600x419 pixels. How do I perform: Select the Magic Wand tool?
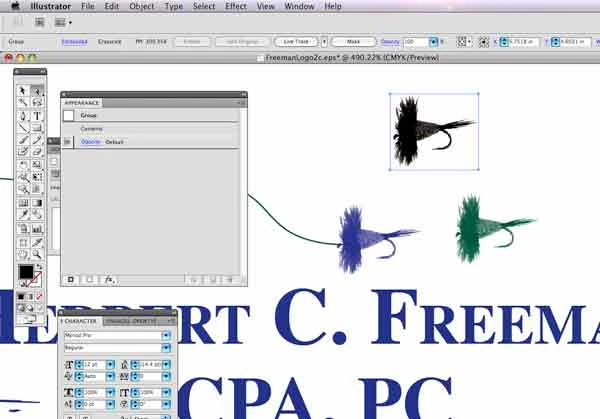(x=23, y=102)
